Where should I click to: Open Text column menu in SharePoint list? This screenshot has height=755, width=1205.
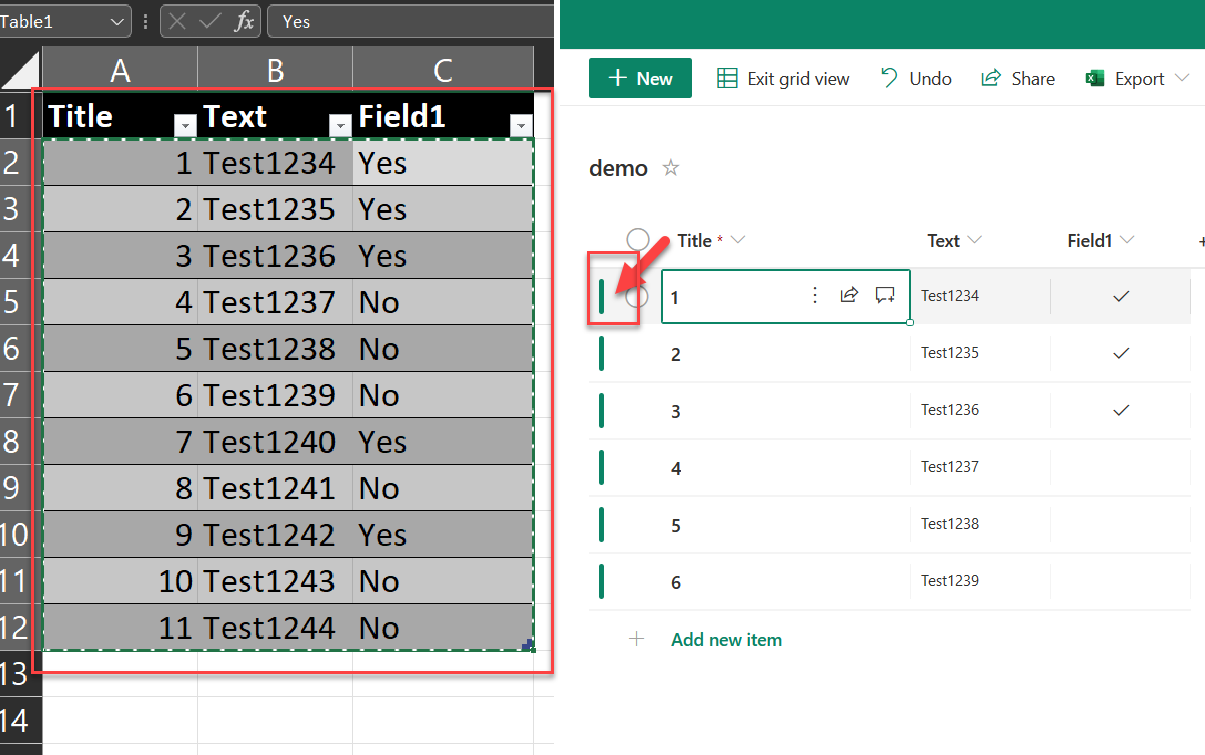[x=975, y=240]
